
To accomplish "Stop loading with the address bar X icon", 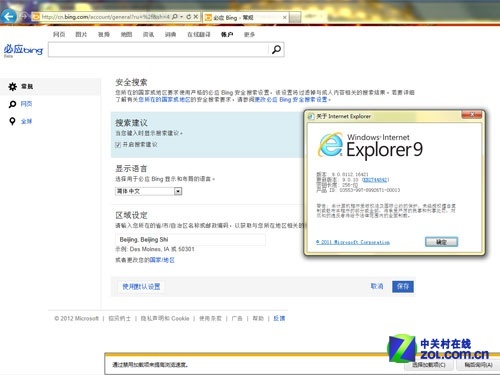I will tap(196, 17).
